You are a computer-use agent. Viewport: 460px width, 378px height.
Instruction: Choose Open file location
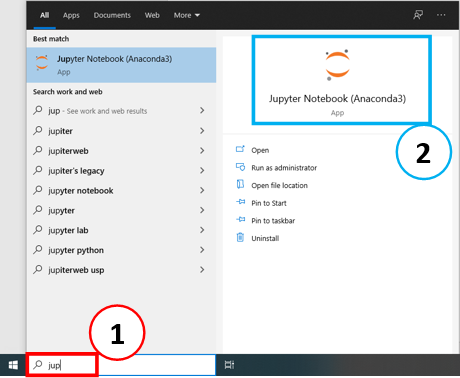tap(279, 186)
